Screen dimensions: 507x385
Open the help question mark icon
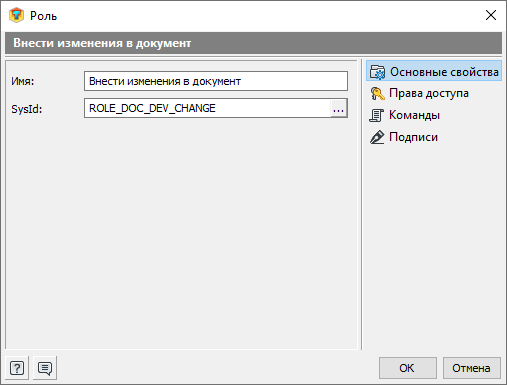[x=17, y=368]
